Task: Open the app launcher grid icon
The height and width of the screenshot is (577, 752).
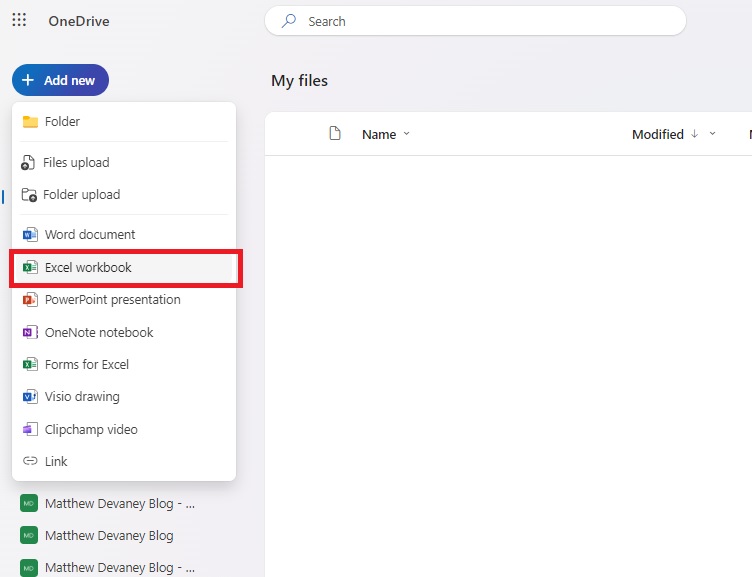Action: coord(19,20)
